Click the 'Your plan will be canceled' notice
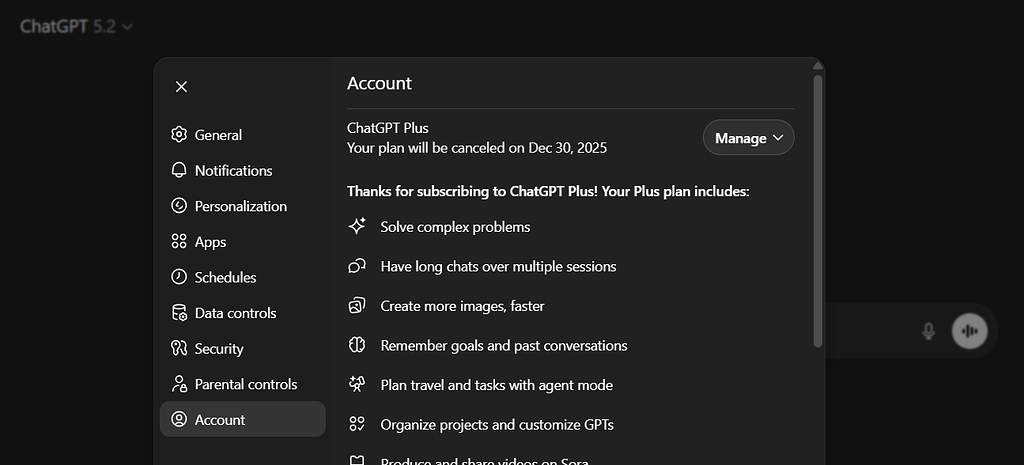Screen dimensions: 1024x465 (477, 148)
